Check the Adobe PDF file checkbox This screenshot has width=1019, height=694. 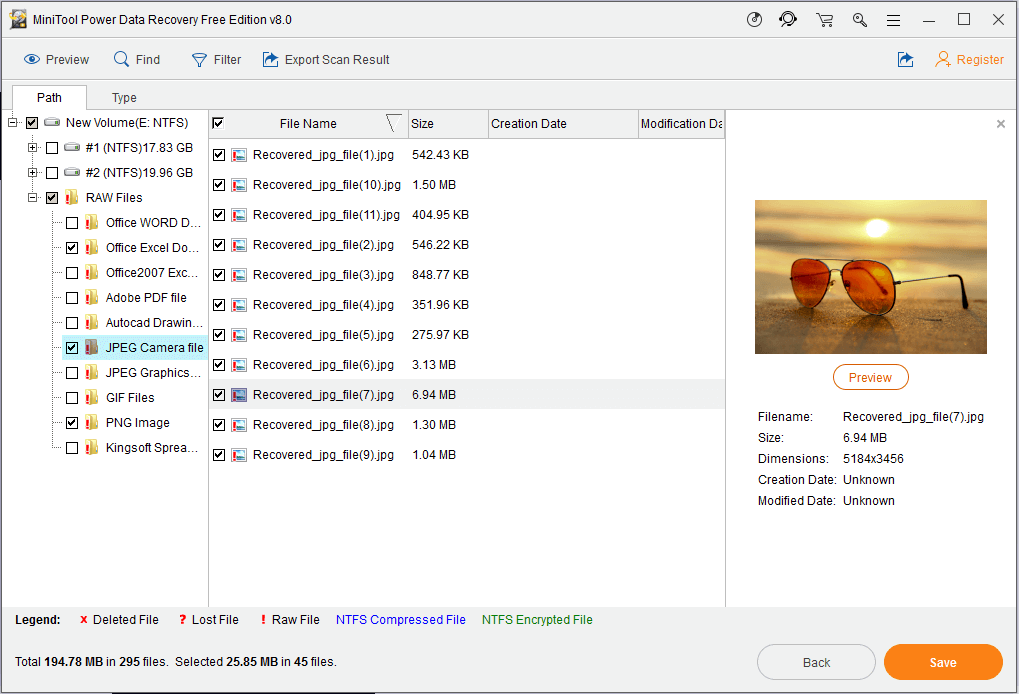pos(72,298)
